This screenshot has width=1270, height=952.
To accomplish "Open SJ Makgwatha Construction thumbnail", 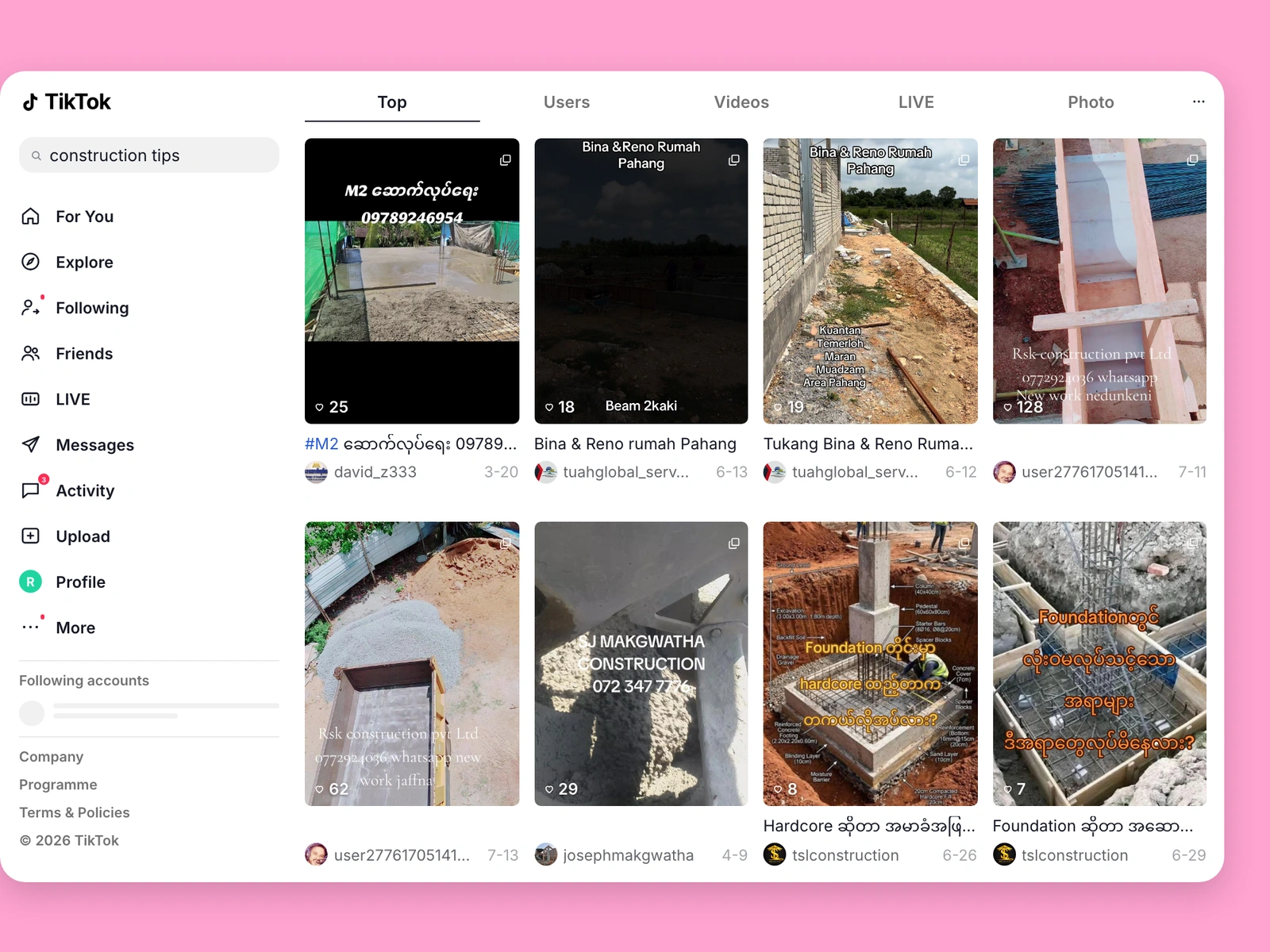I will [x=641, y=663].
